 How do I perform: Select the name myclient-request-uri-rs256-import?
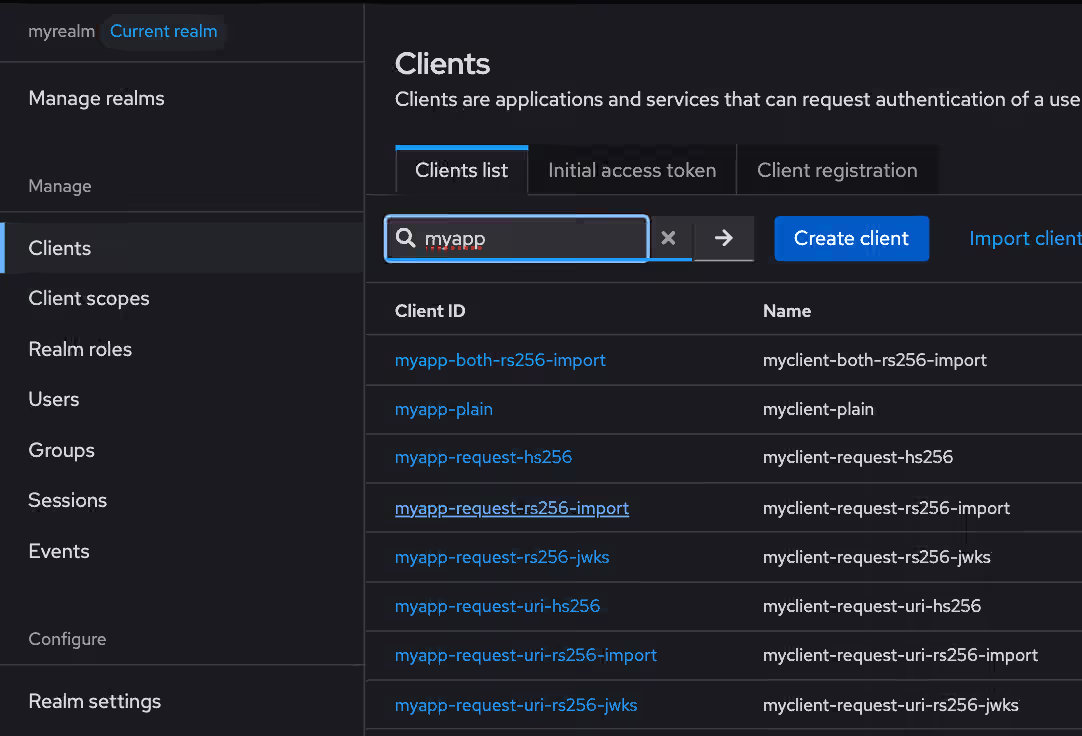pyautogui.click(x=901, y=655)
